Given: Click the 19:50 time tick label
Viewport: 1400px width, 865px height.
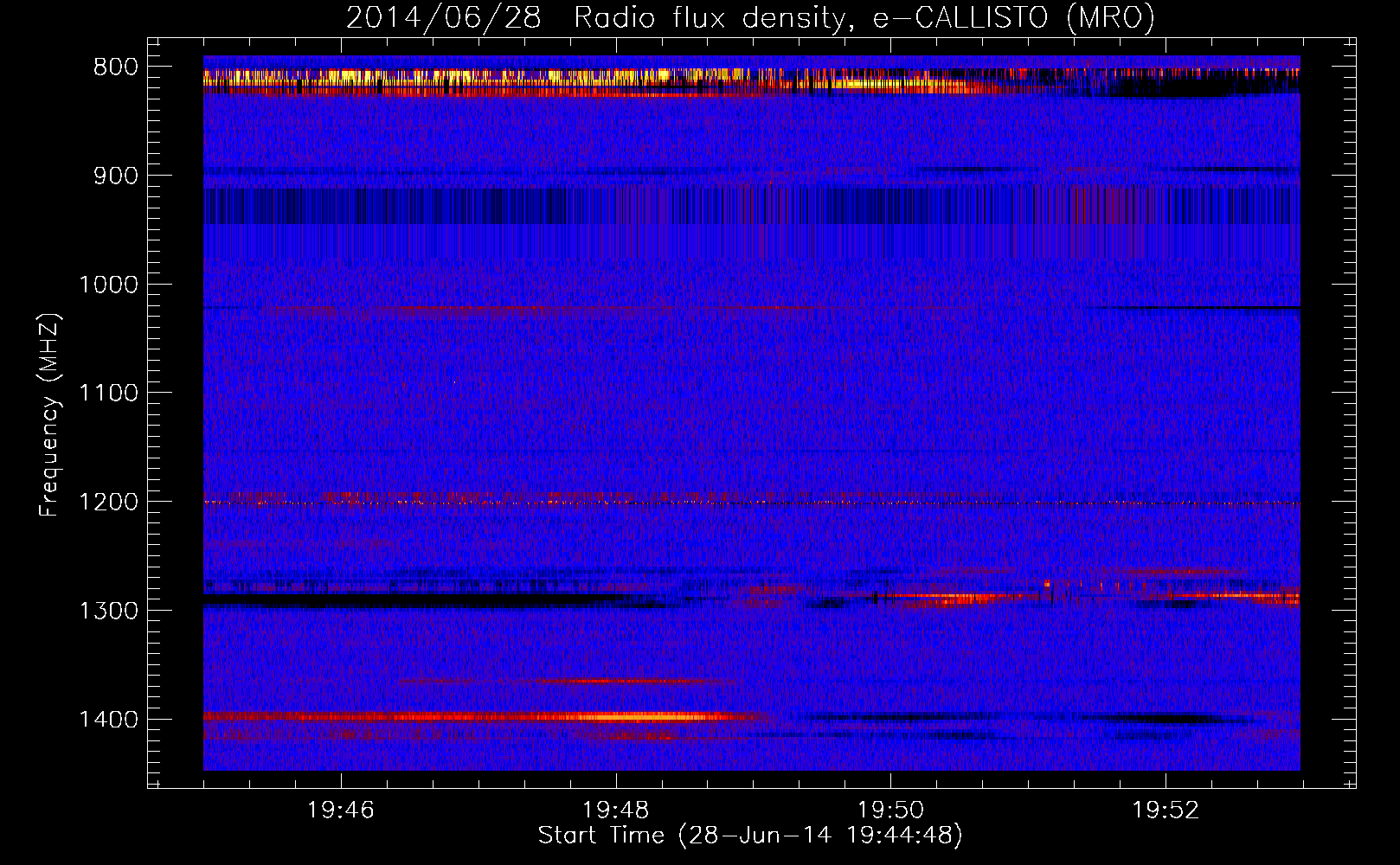Looking at the screenshot, I should pos(890,811).
